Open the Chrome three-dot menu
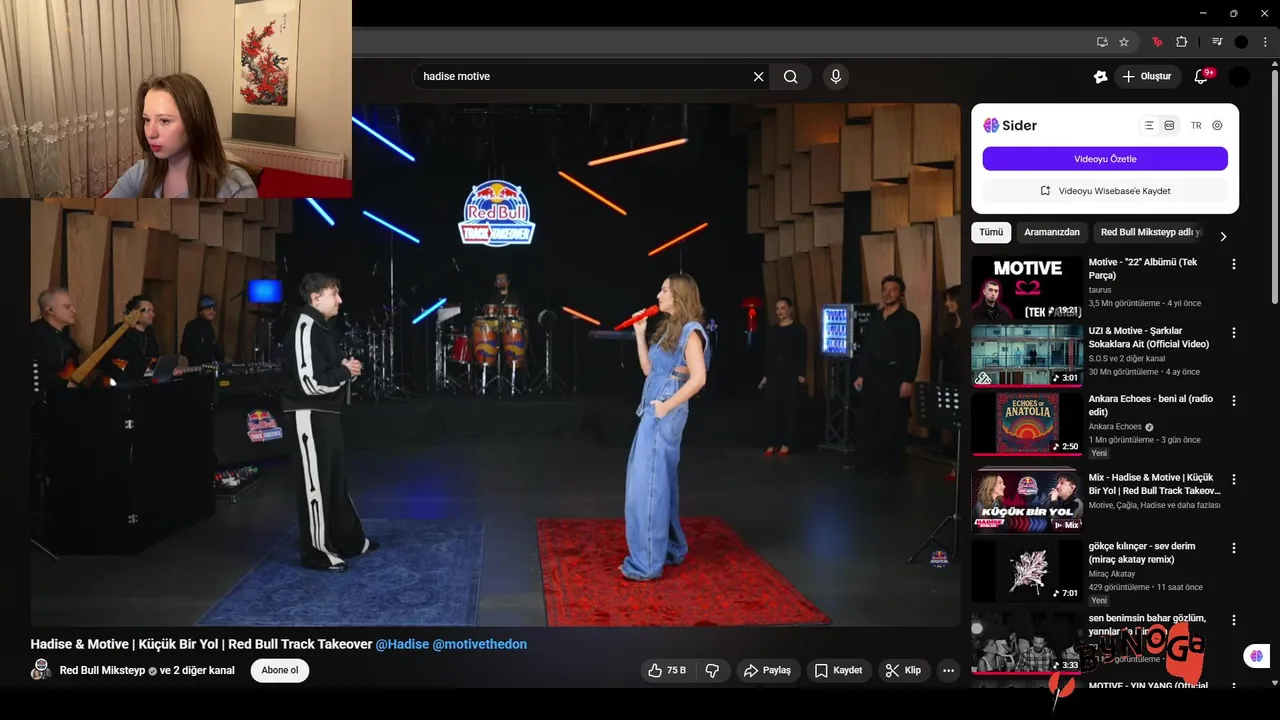 1263,42
